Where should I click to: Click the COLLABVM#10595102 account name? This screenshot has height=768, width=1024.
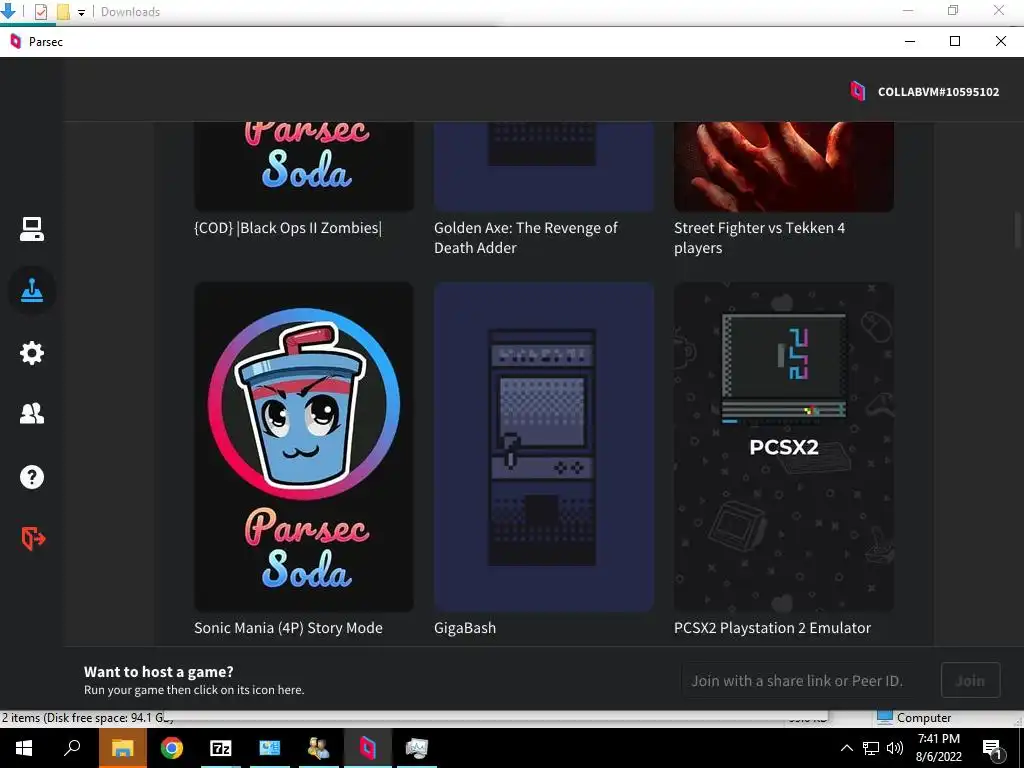(x=938, y=91)
